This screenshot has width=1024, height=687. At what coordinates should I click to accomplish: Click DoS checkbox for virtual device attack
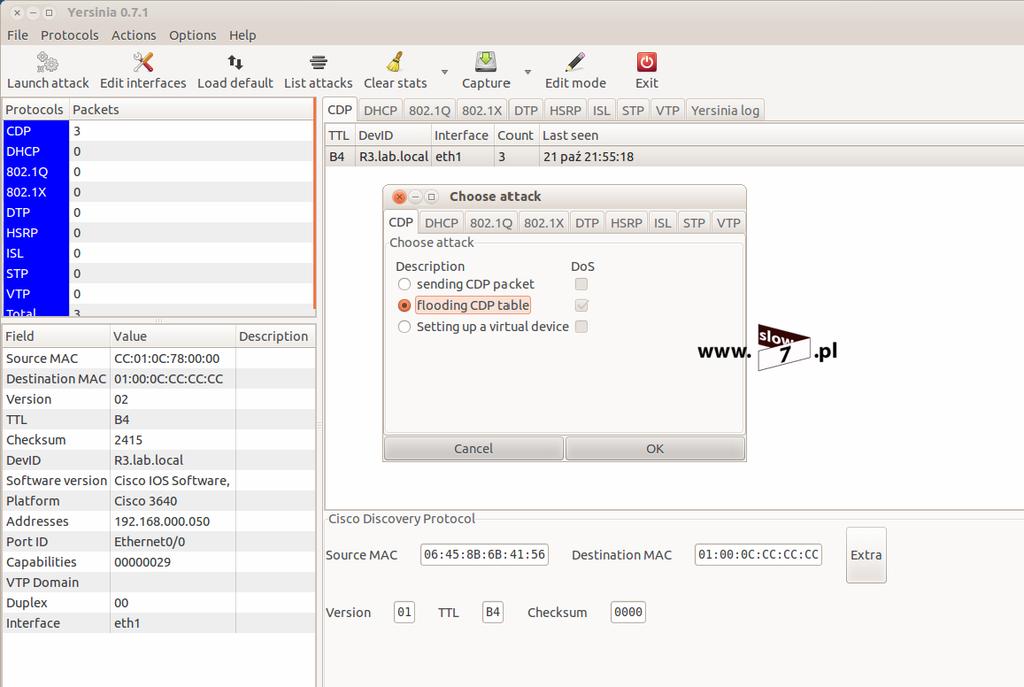[581, 327]
